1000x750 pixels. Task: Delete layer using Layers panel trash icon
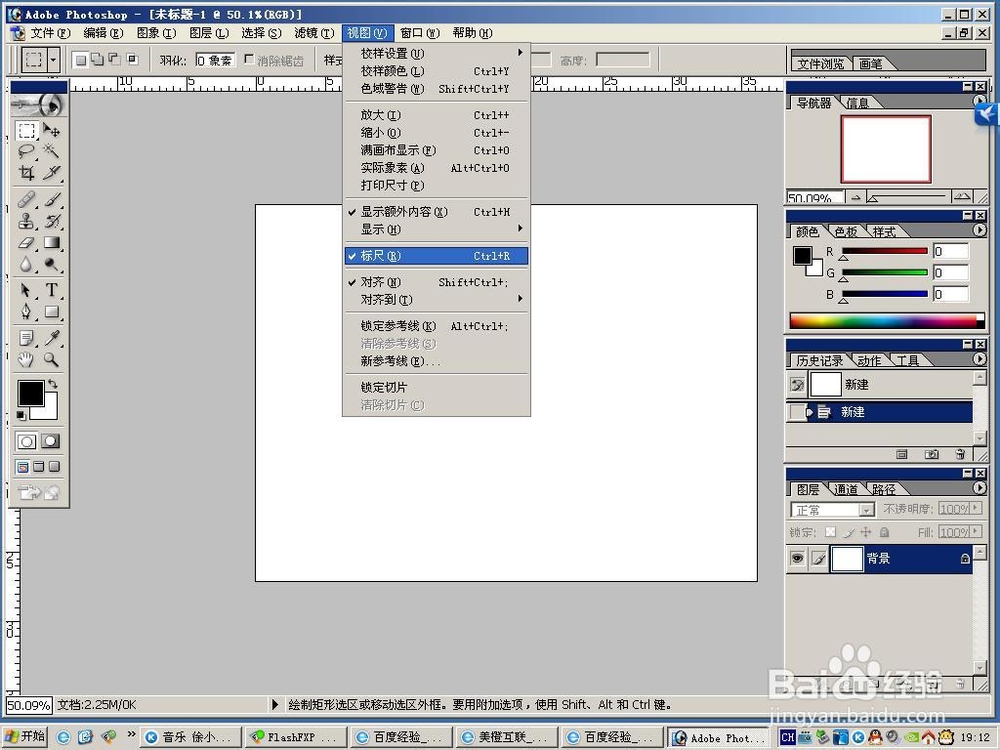(960, 684)
